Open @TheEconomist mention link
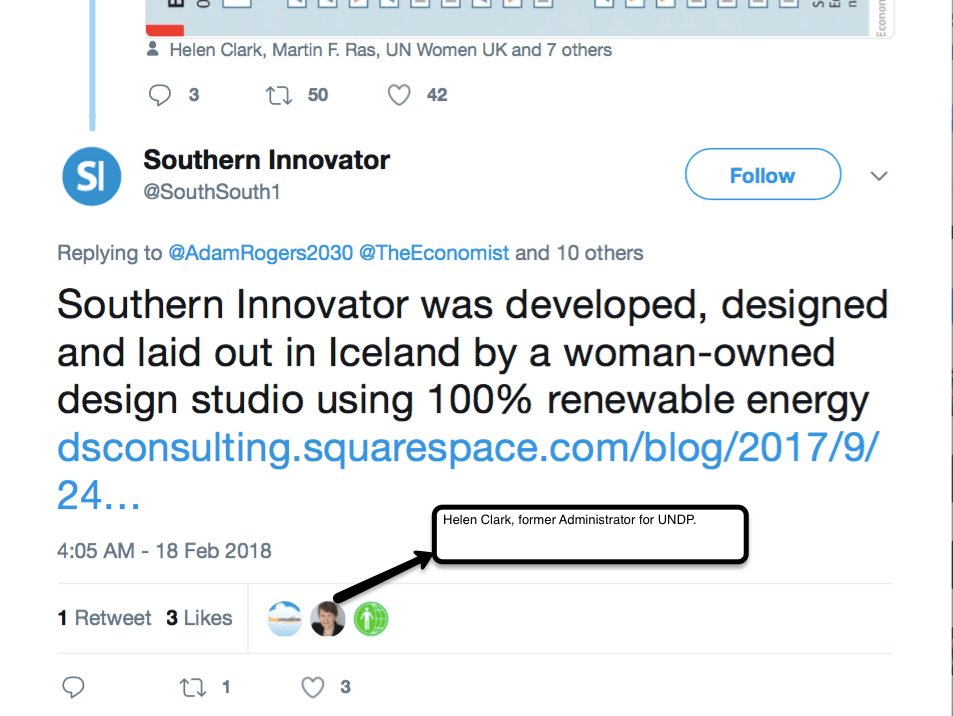The image size is (953, 716). pyautogui.click(x=434, y=253)
